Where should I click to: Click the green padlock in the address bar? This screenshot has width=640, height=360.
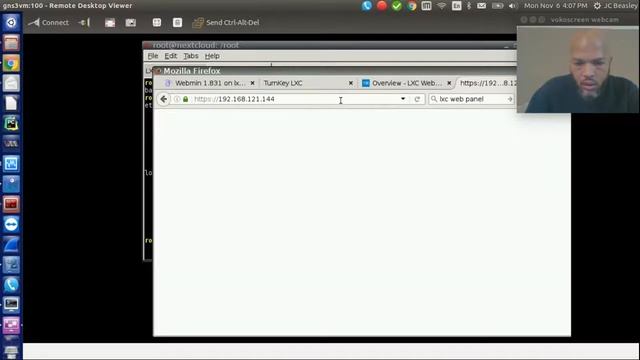[x=186, y=99]
